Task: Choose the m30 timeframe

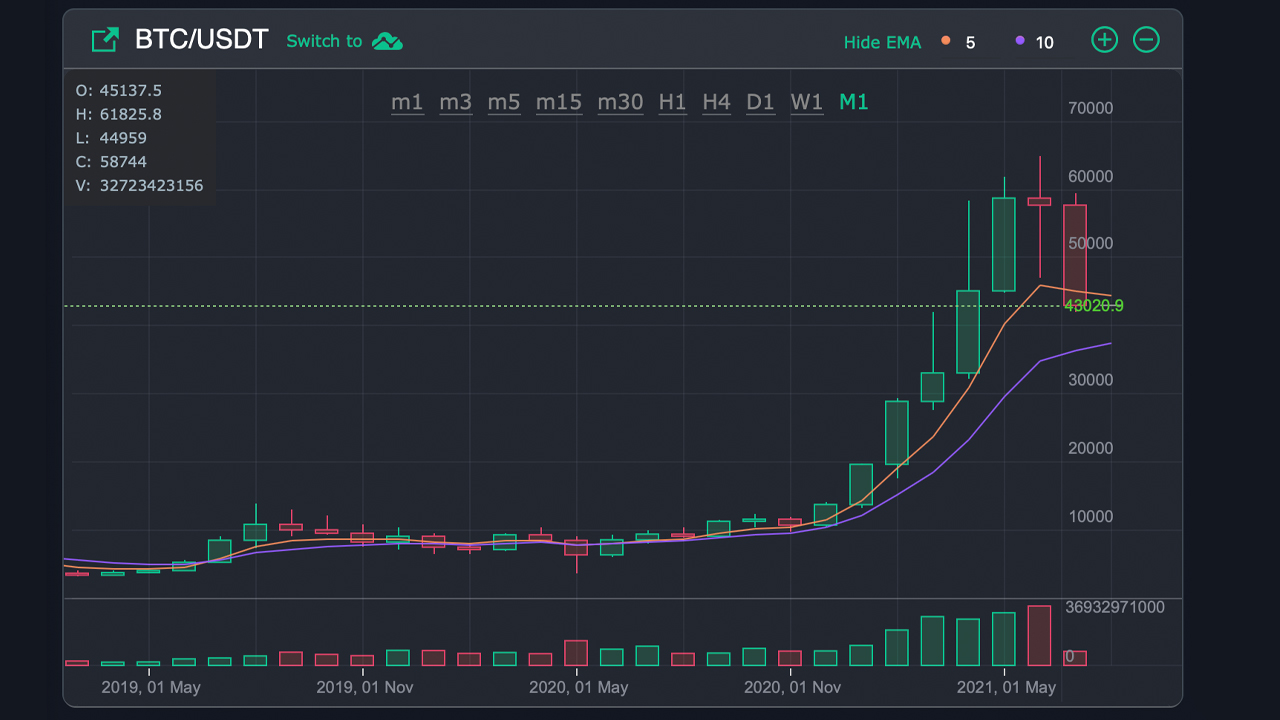Action: pos(621,102)
